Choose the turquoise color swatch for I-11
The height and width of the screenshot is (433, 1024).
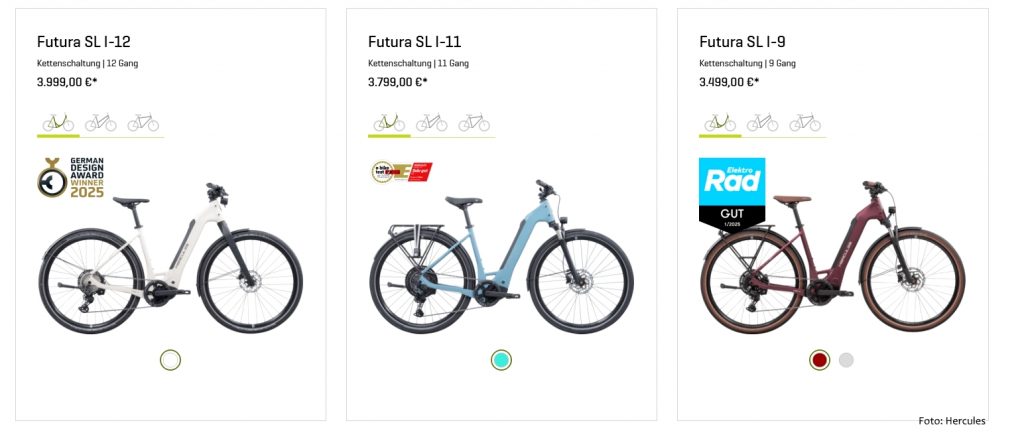click(x=501, y=360)
